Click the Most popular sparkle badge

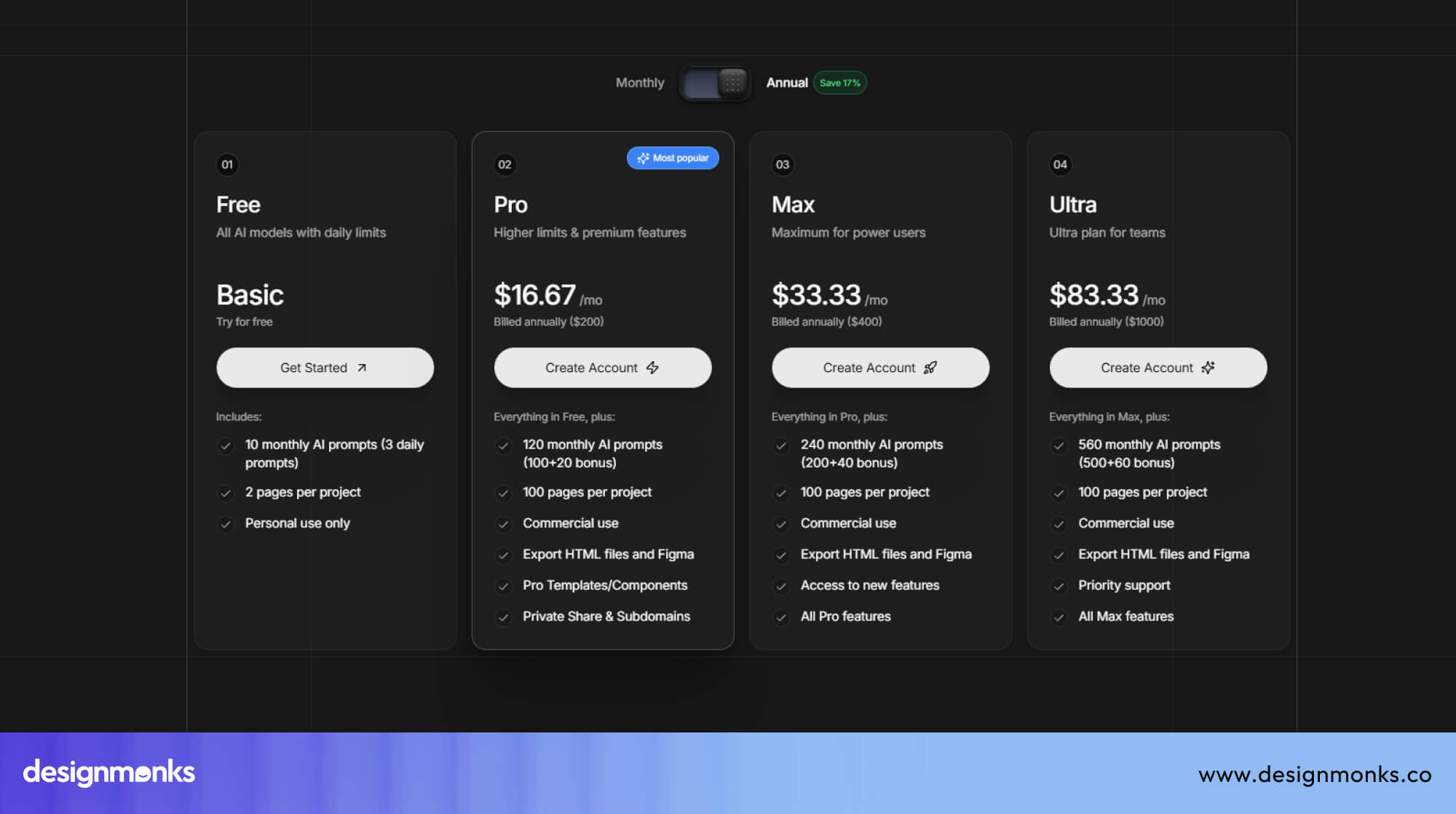(x=673, y=158)
